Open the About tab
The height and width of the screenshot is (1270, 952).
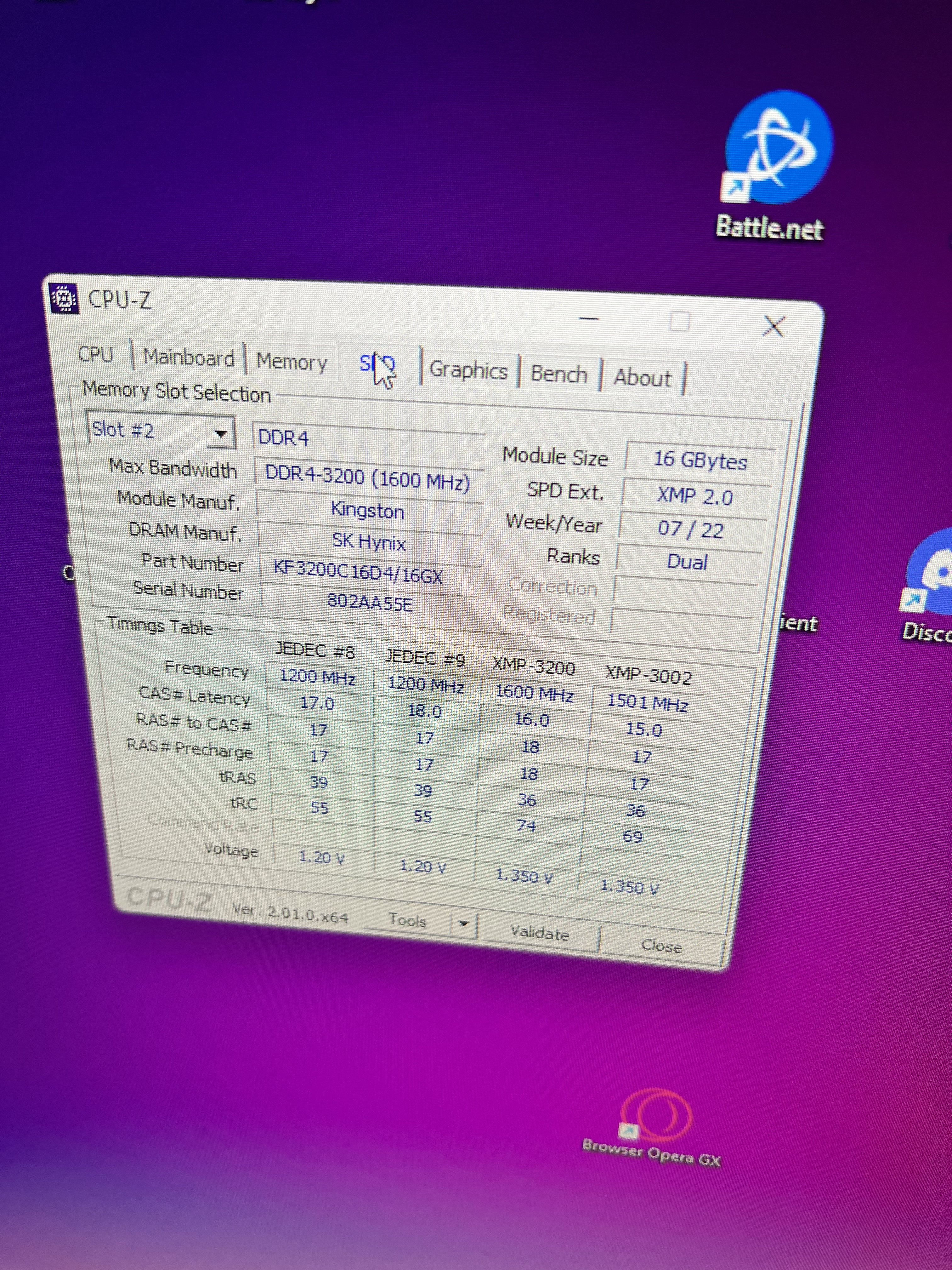[x=642, y=378]
